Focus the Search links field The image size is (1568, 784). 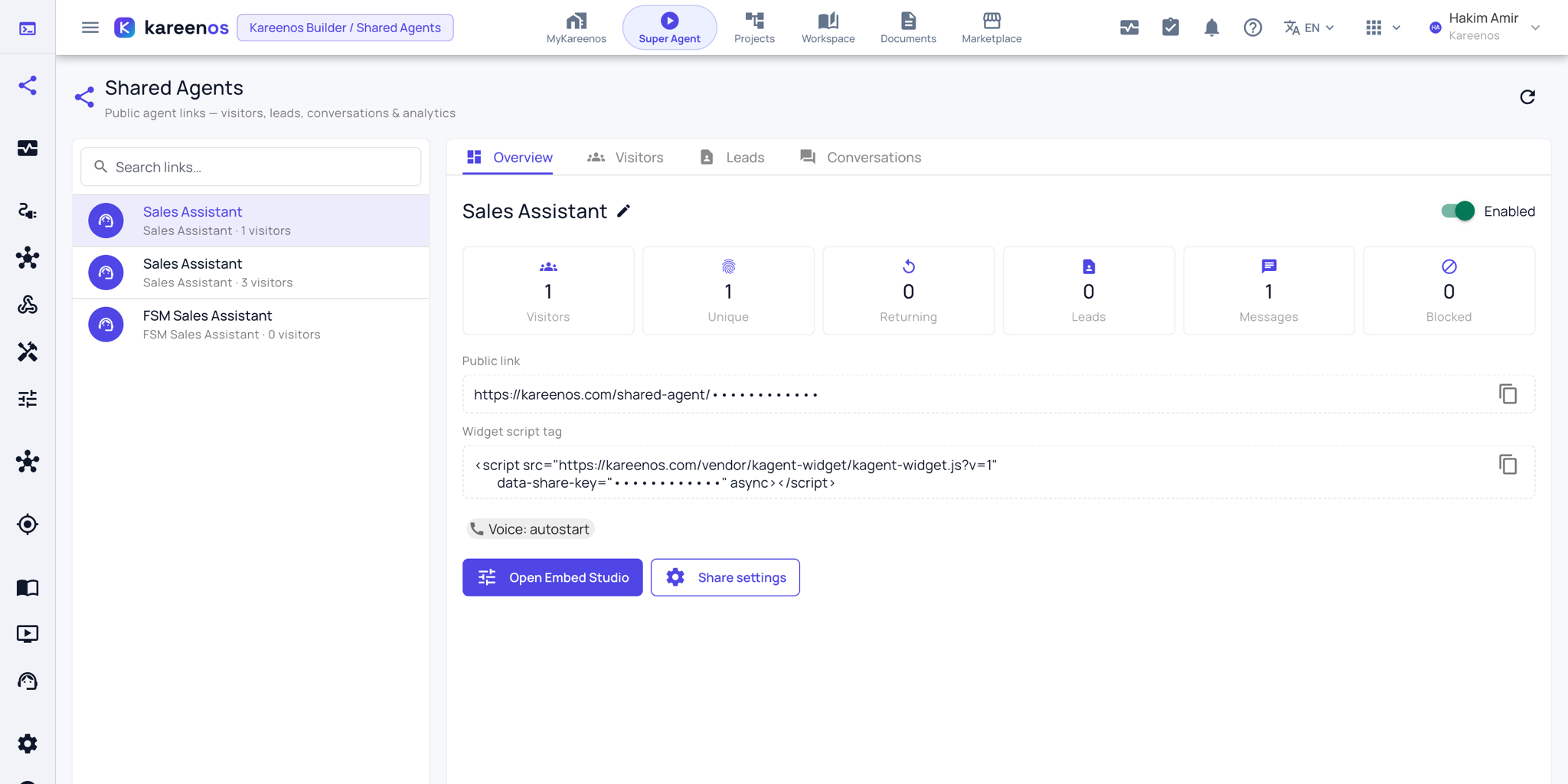251,167
